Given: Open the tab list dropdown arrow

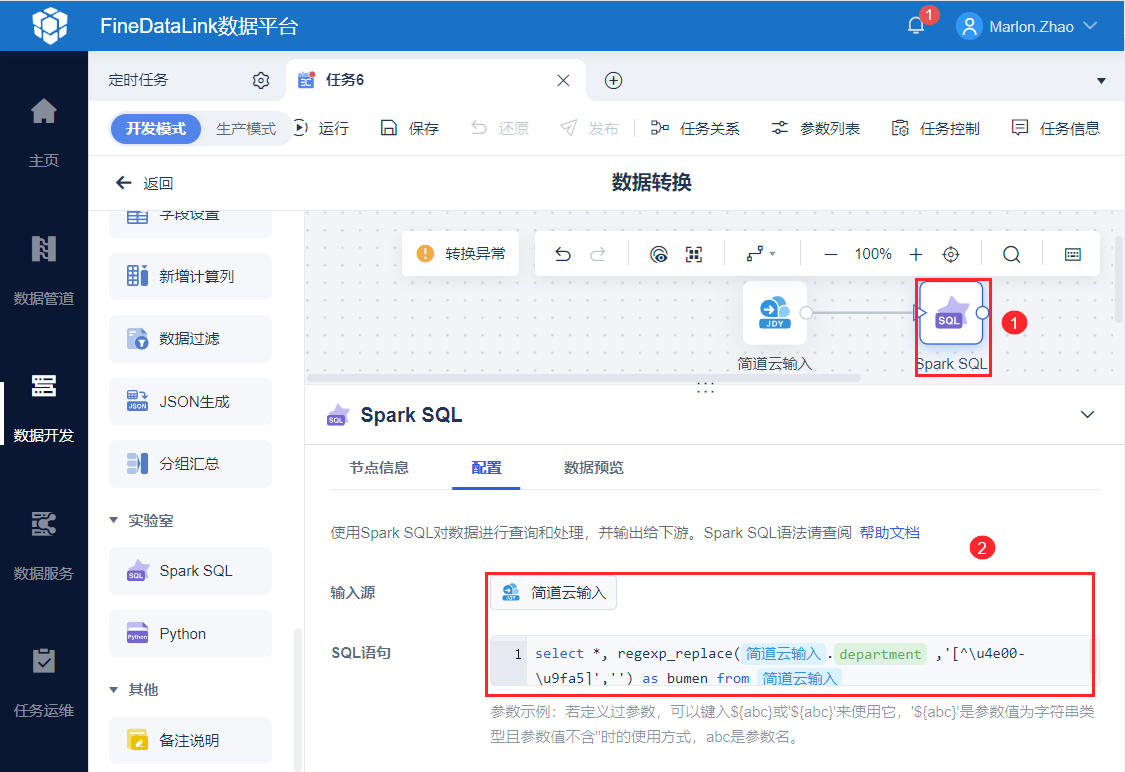Looking at the screenshot, I should [x=1101, y=80].
